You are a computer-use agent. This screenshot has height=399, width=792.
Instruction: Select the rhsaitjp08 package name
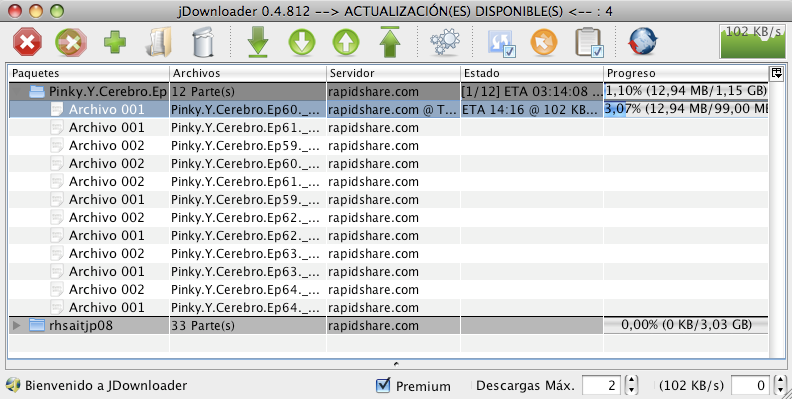81,325
